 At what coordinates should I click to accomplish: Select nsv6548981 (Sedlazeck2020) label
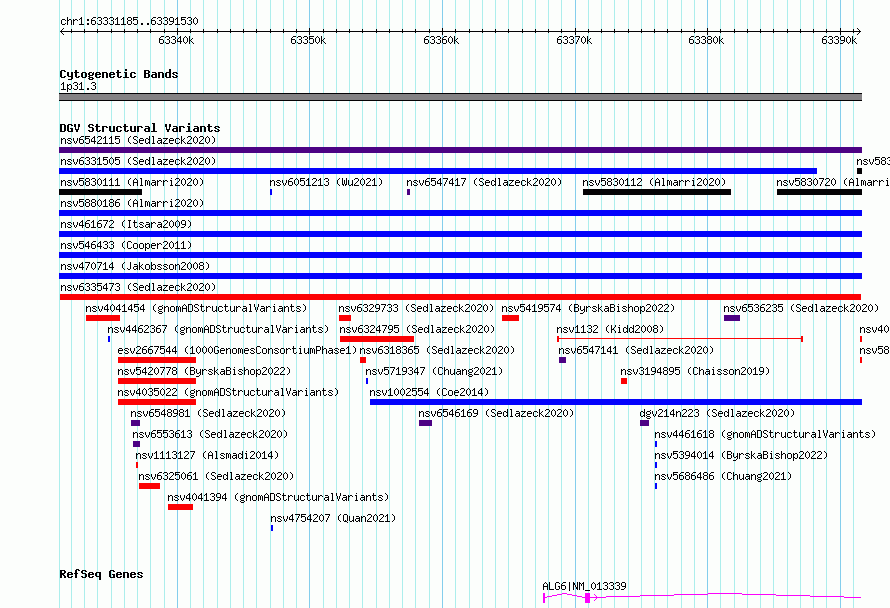click(208, 413)
